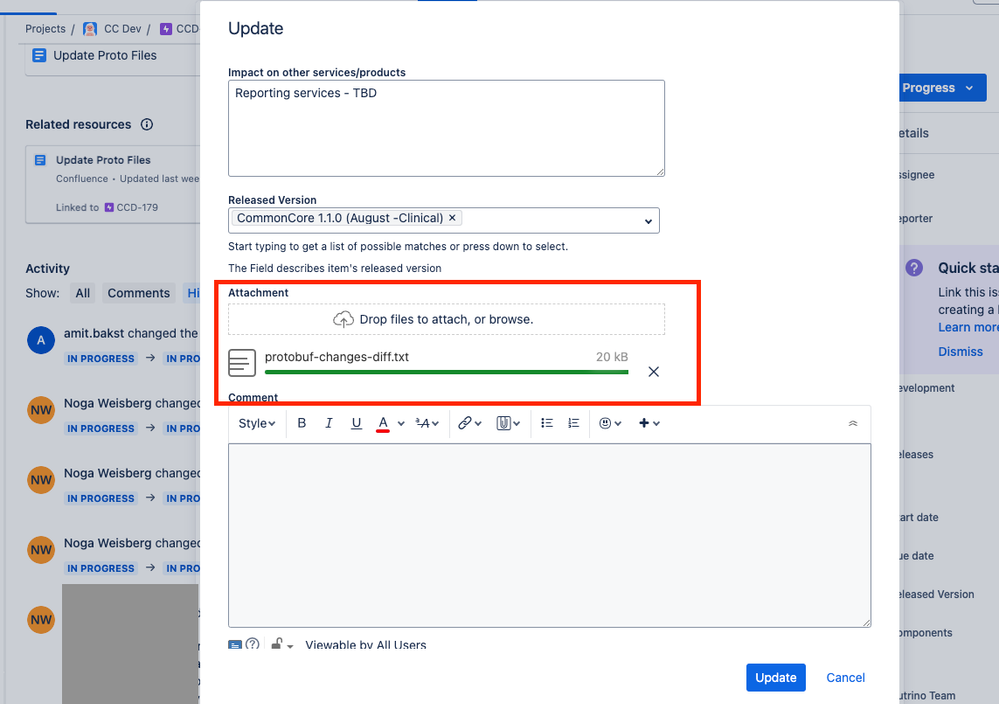Open the plus insert-more dropdown
The image size is (999, 704).
649,423
